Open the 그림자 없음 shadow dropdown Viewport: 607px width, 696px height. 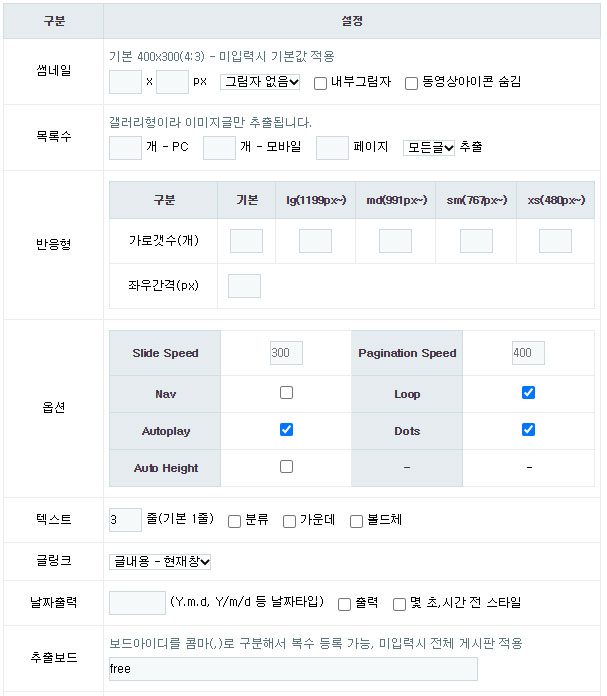[x=260, y=82]
